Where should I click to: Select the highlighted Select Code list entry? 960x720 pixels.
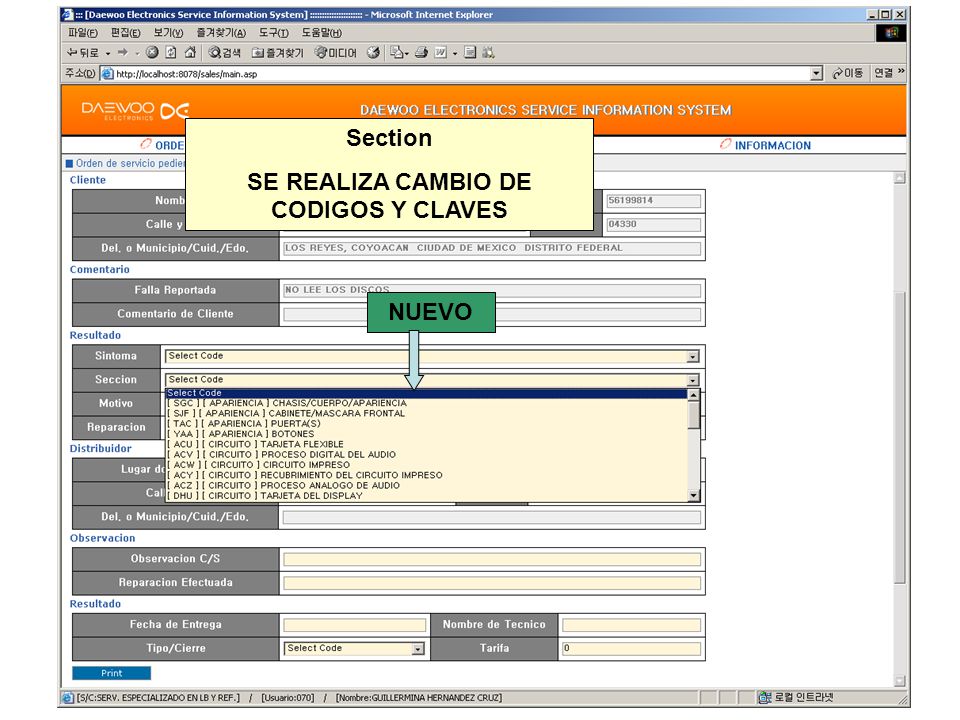[427, 393]
